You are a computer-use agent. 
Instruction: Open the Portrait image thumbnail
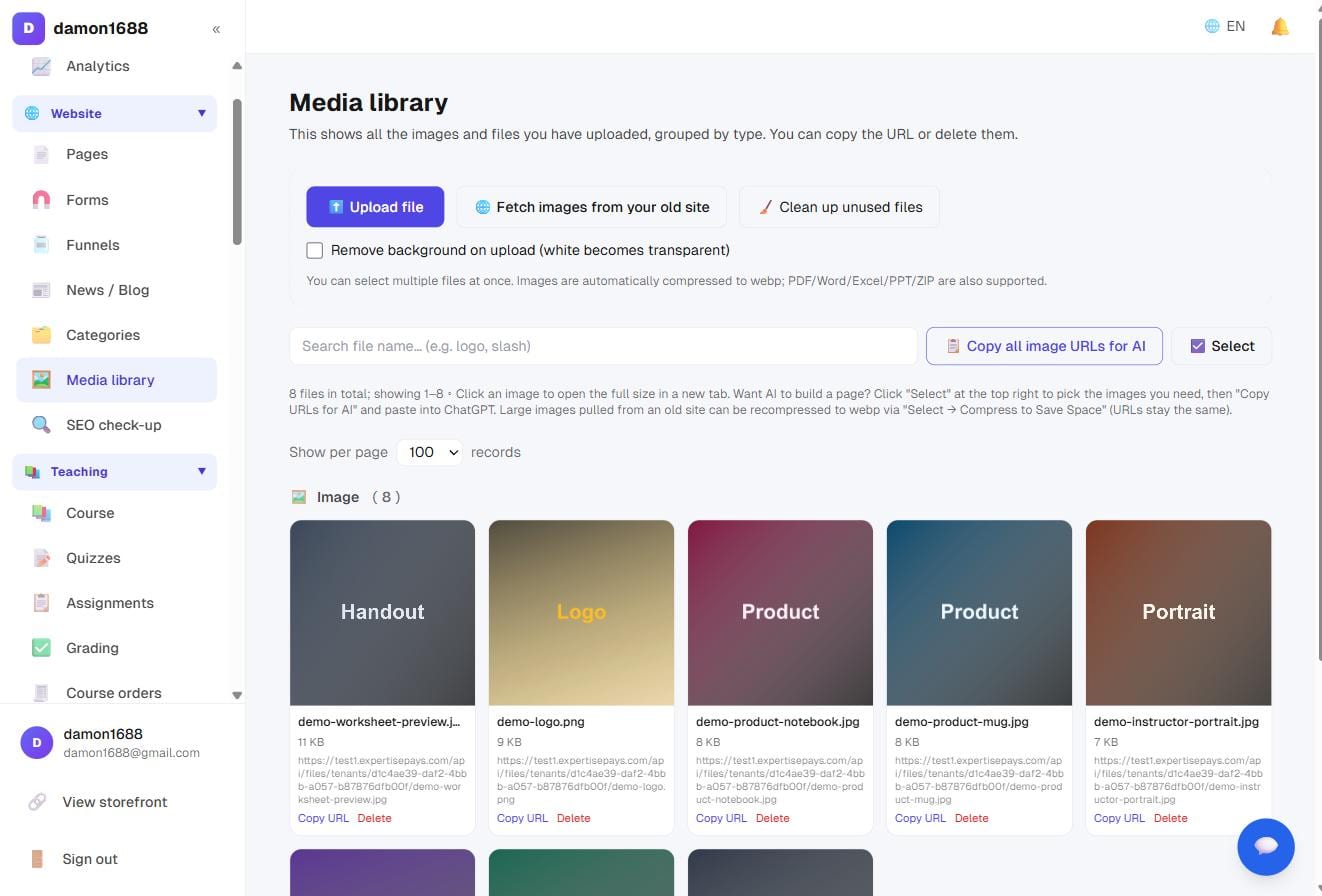(x=1178, y=612)
